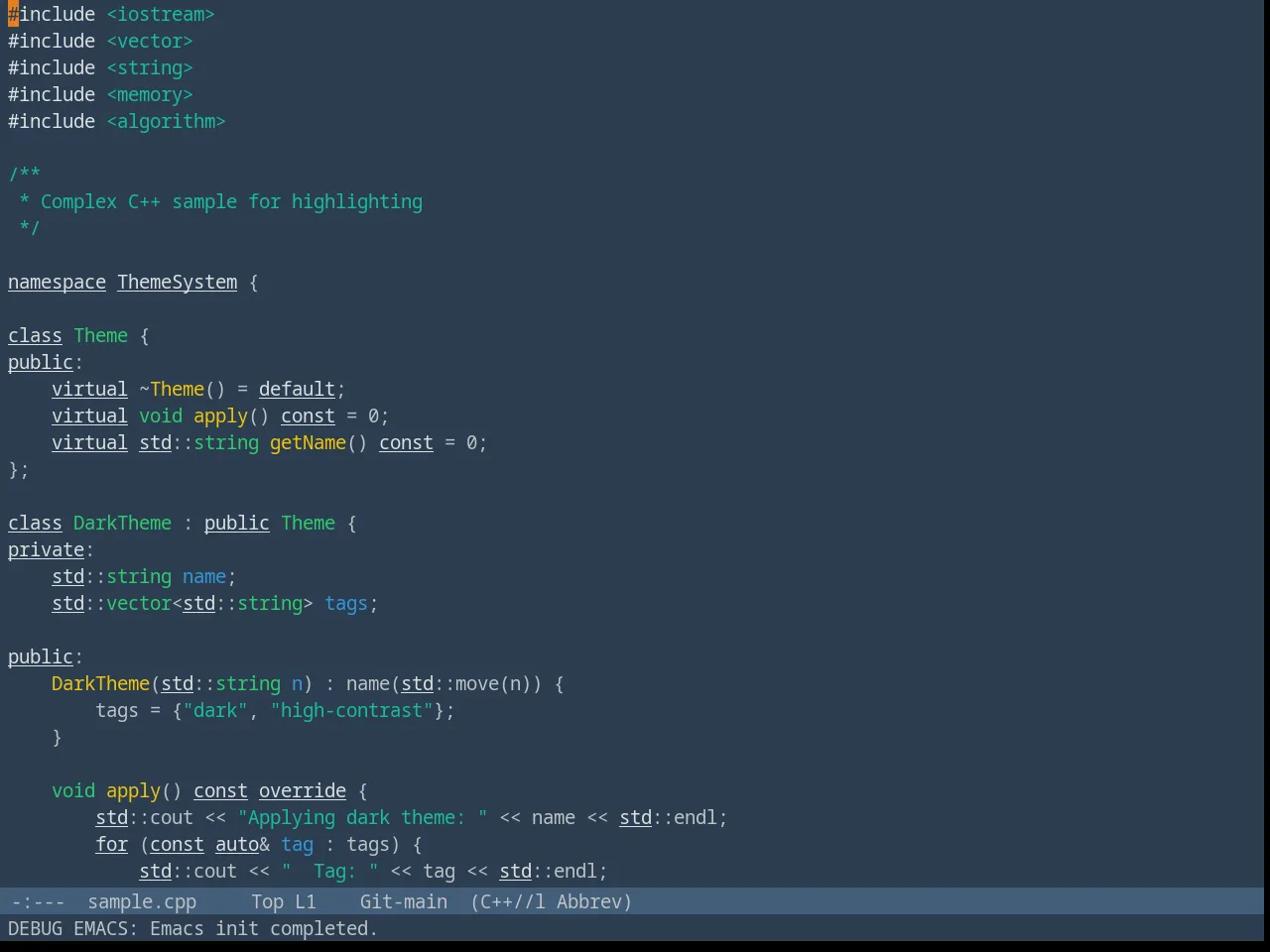
Task: Click 'move' in the std::move(n) call
Action: [x=477, y=683]
